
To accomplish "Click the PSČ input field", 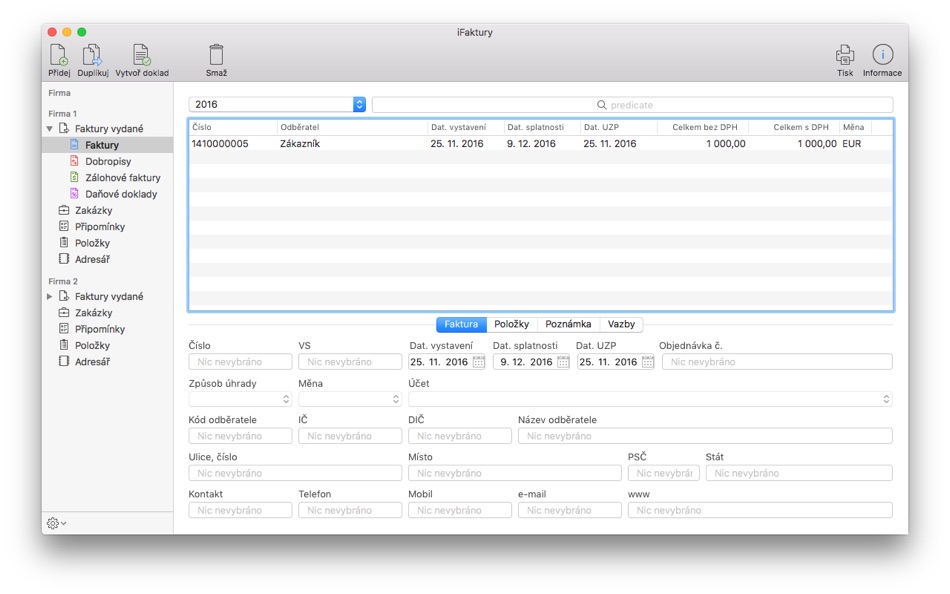I will click(x=663, y=473).
